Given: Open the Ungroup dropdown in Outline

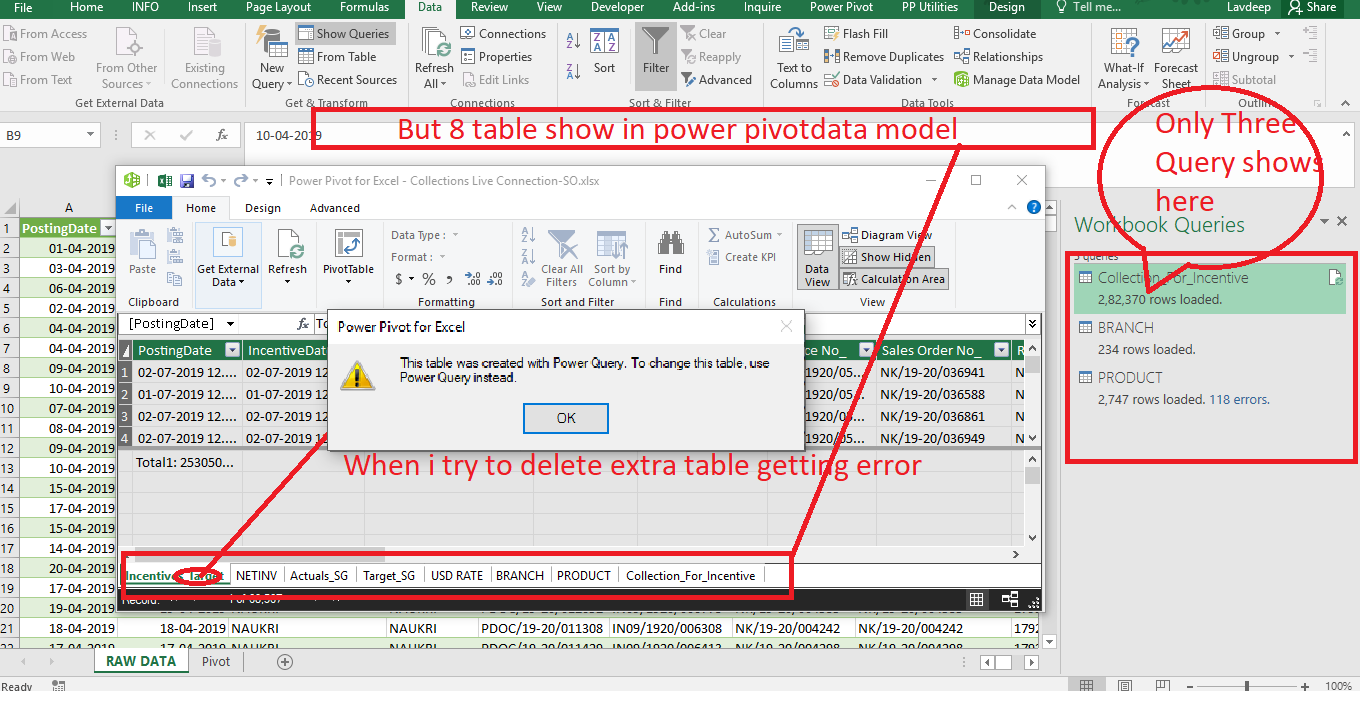Looking at the screenshot, I should [1291, 57].
